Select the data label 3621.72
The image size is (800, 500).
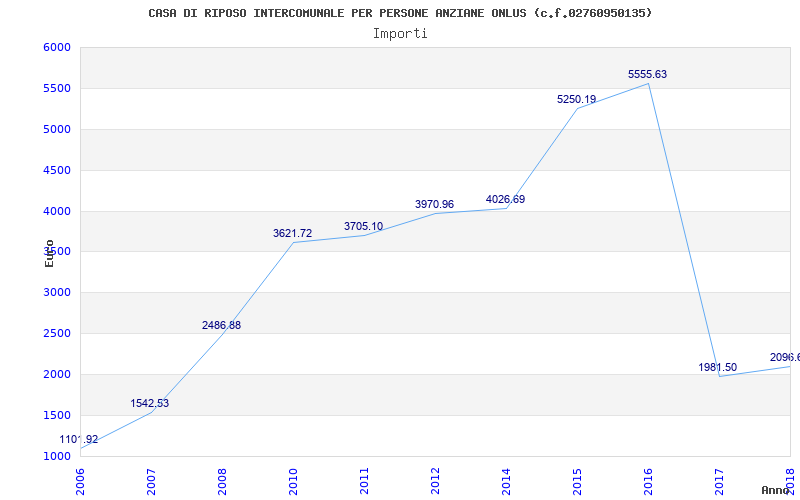(x=292, y=233)
